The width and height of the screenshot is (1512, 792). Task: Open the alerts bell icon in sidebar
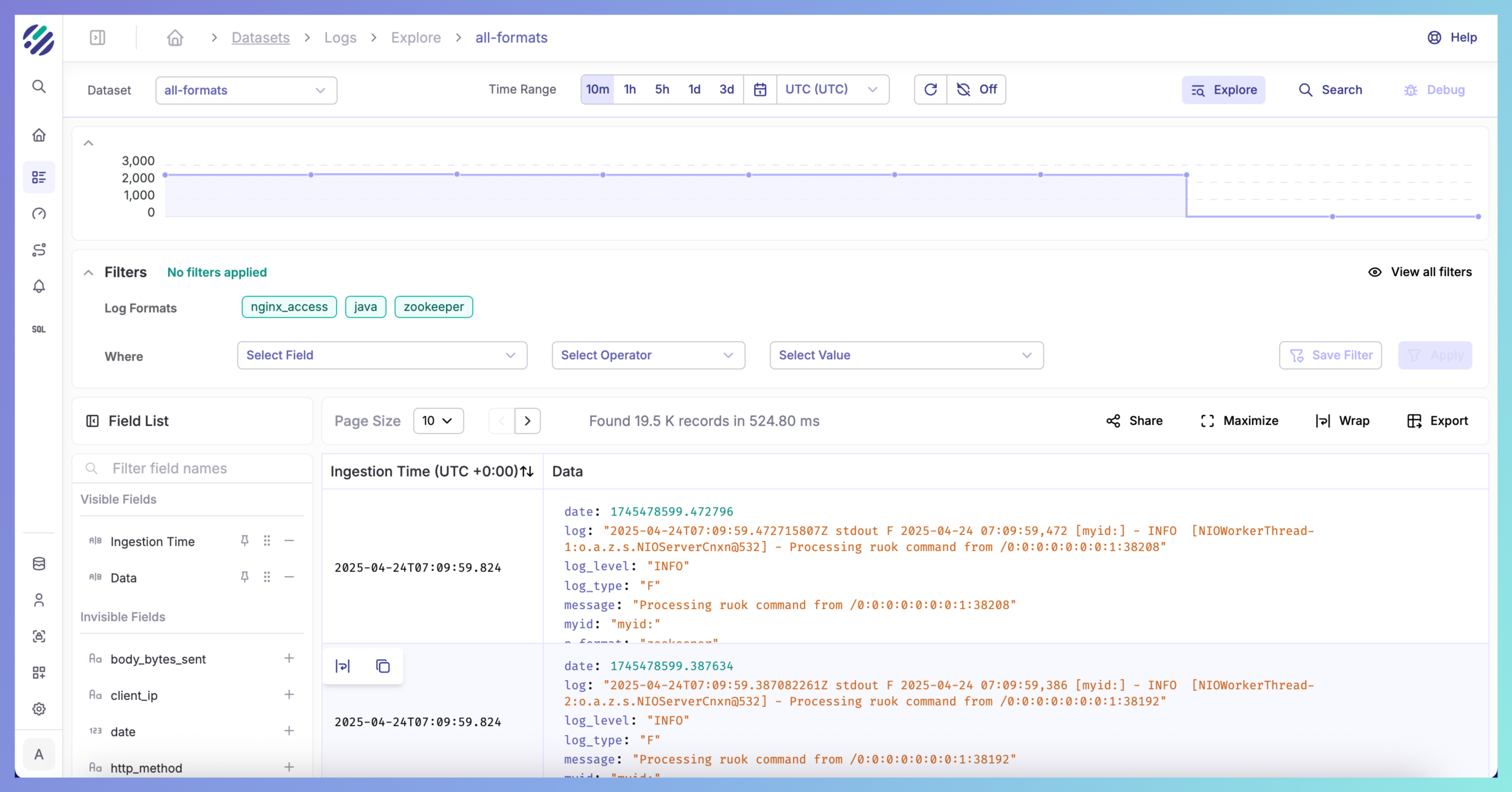(x=39, y=287)
